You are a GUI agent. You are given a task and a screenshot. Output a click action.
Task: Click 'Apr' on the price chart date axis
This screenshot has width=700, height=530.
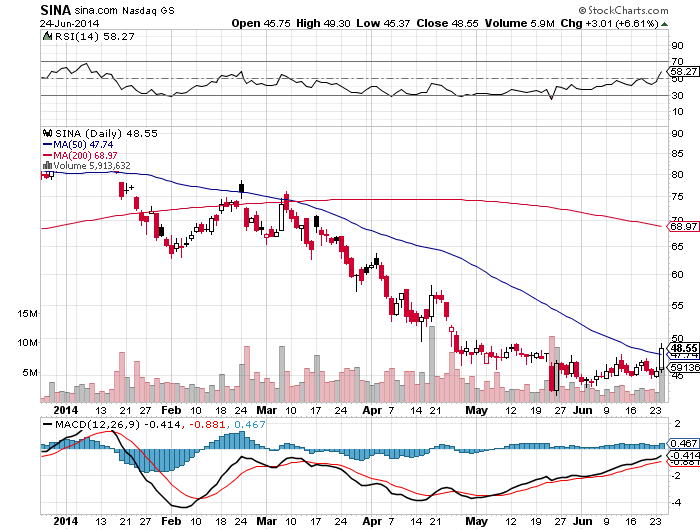point(372,410)
